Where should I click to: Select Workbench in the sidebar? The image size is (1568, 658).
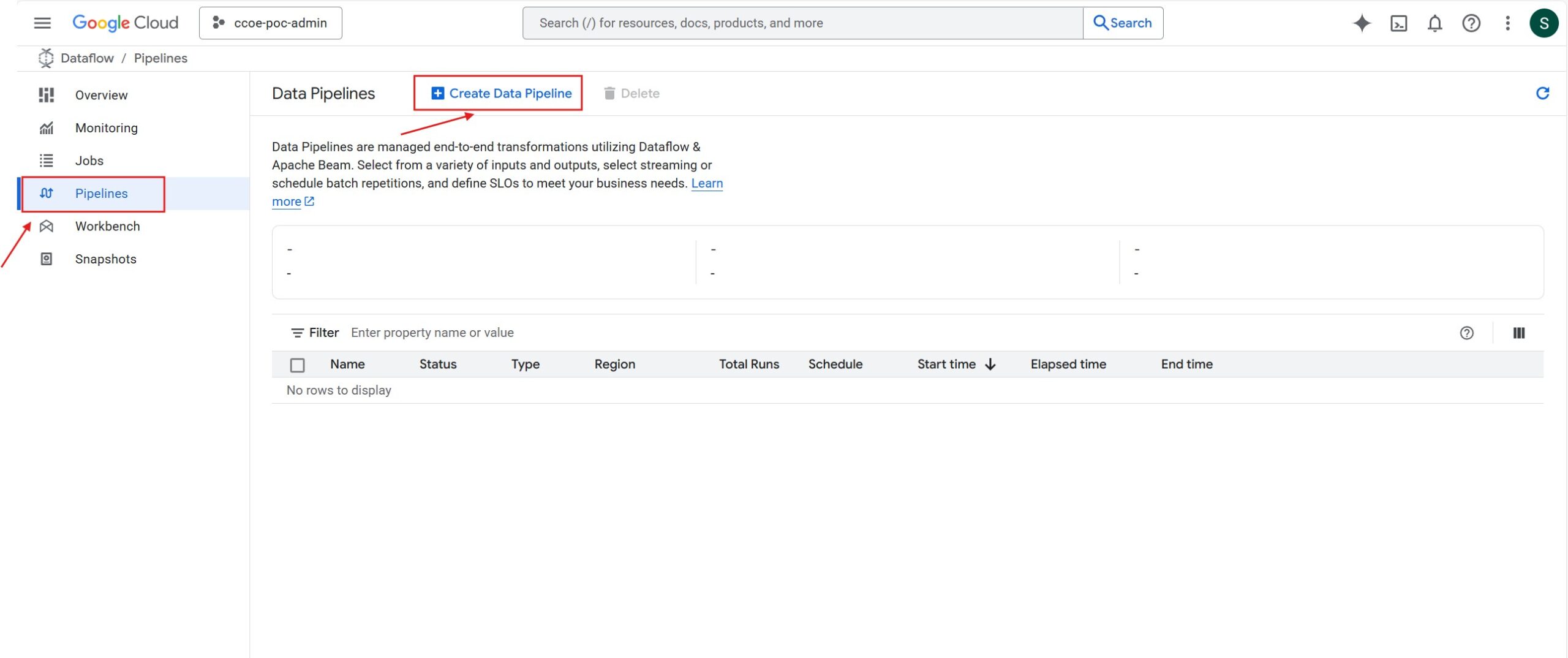(107, 226)
